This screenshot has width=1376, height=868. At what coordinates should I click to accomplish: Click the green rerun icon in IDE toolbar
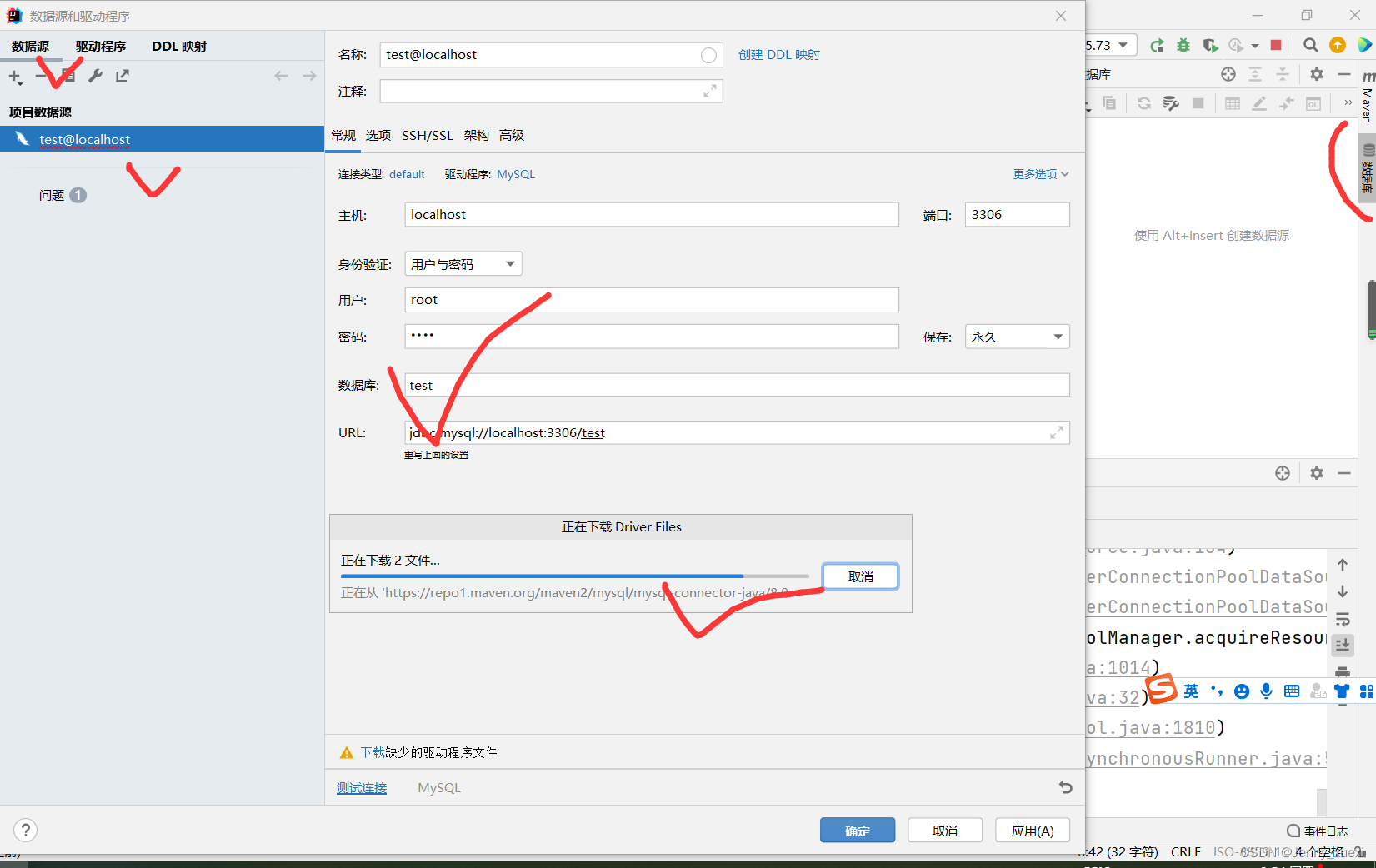coord(1157,45)
